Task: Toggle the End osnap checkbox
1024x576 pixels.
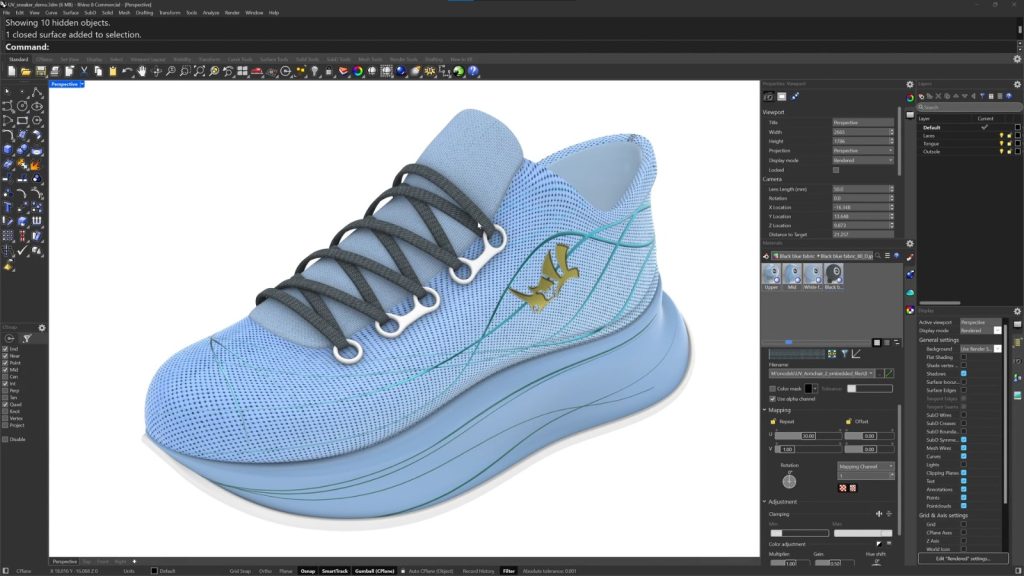Action: [5, 349]
